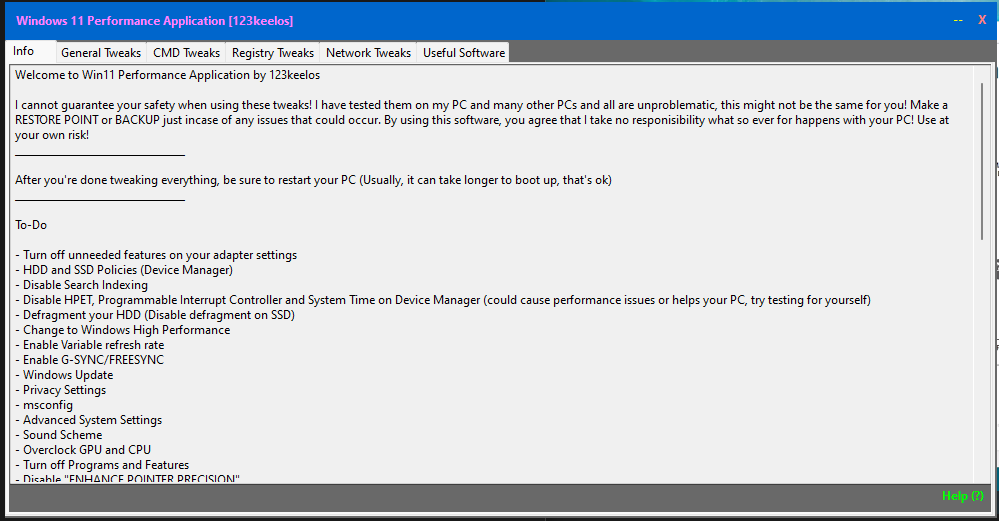This screenshot has width=999, height=521.
Task: Click the Disable Search Indexing line
Action: 82,285
